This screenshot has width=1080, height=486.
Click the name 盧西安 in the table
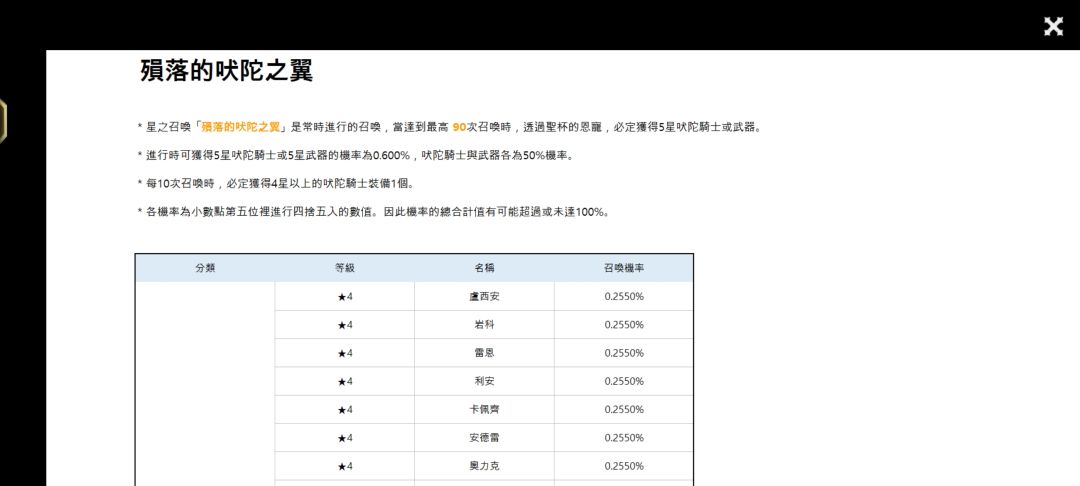point(484,297)
